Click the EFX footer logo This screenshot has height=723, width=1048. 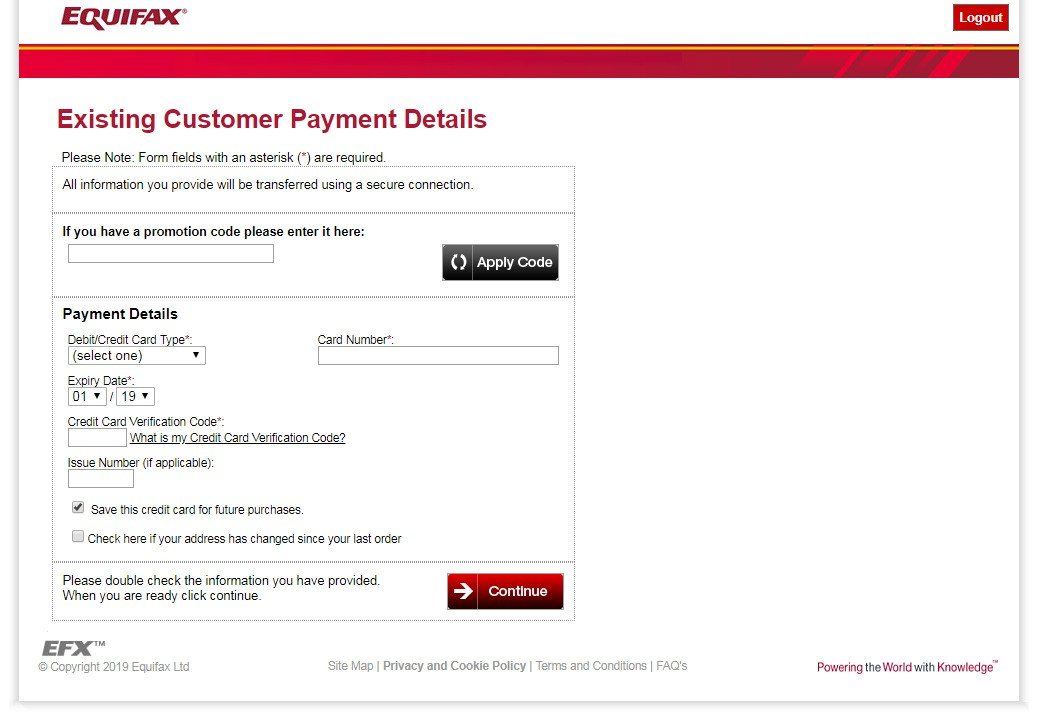pos(74,648)
